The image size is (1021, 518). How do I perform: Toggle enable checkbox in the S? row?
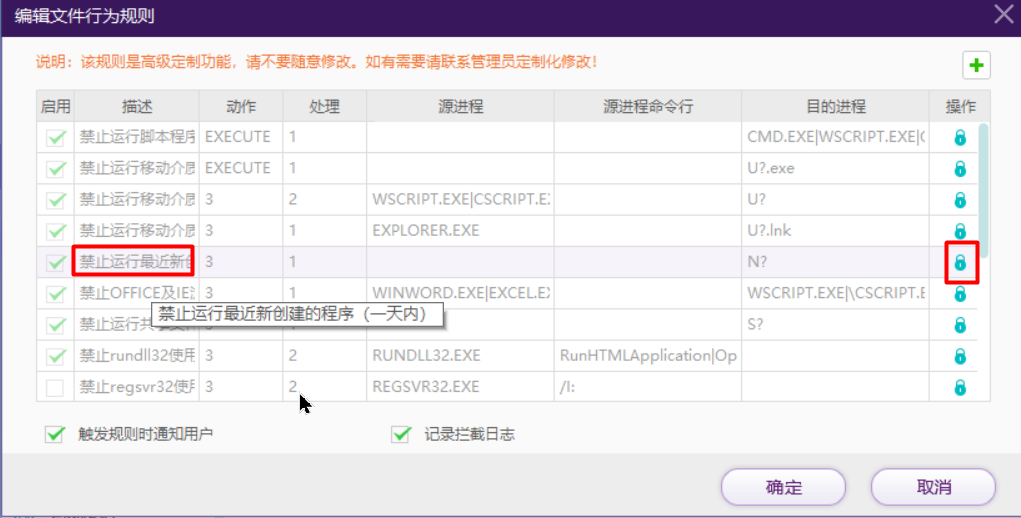[55, 325]
